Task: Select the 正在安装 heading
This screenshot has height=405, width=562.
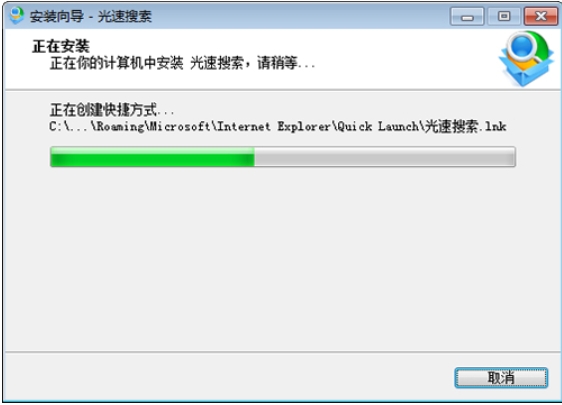Action: [61, 46]
